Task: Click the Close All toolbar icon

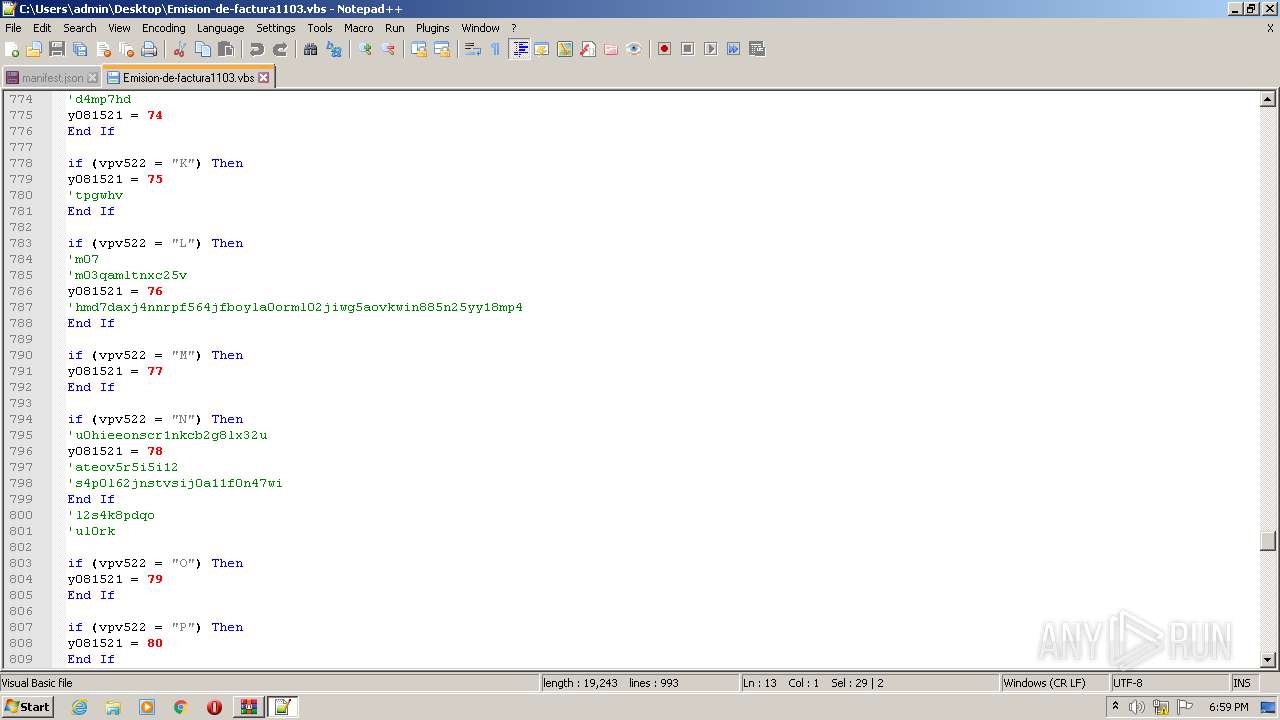Action: click(x=126, y=49)
